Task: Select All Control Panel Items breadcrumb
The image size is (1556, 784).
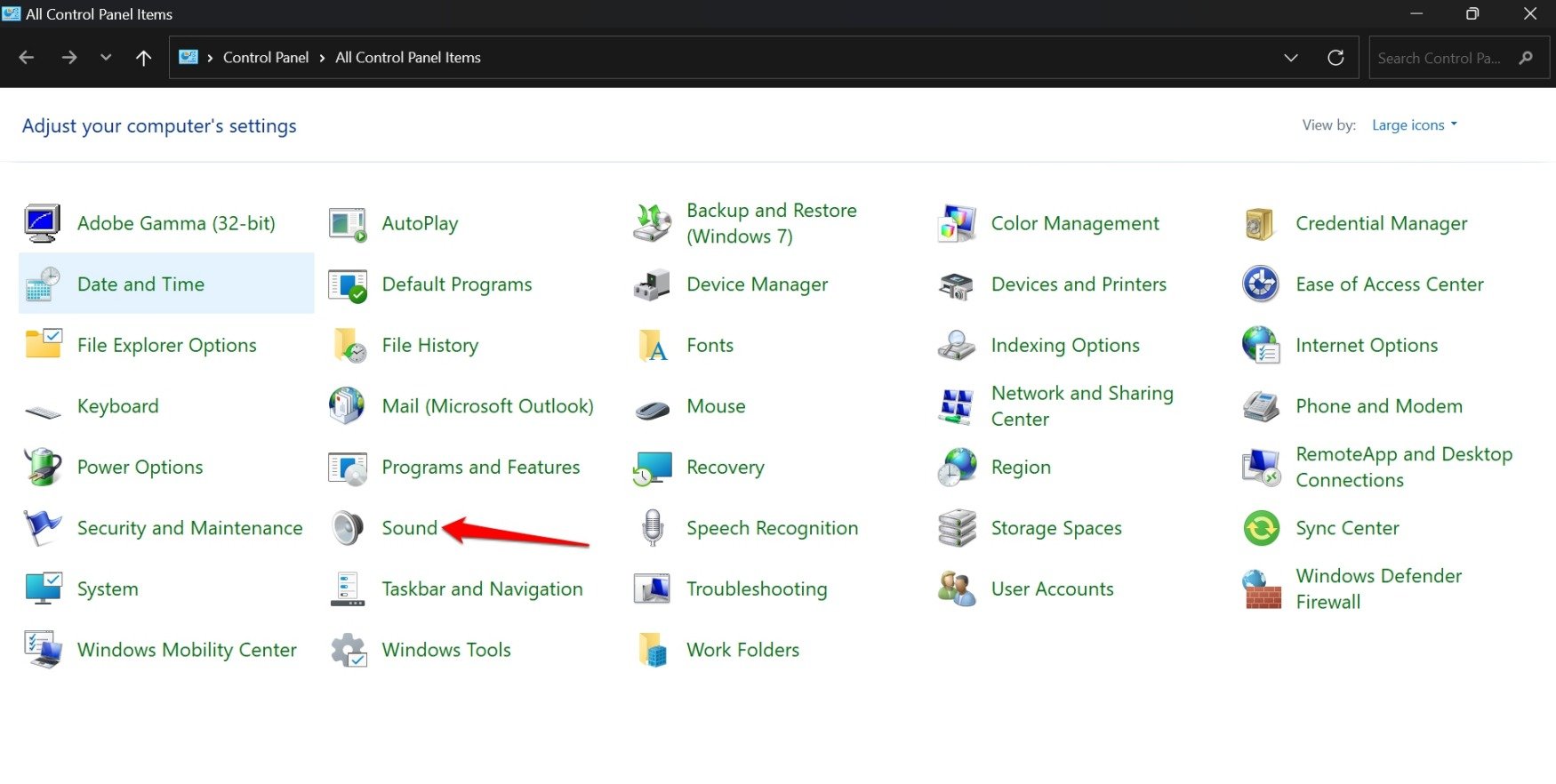Action: tap(407, 58)
